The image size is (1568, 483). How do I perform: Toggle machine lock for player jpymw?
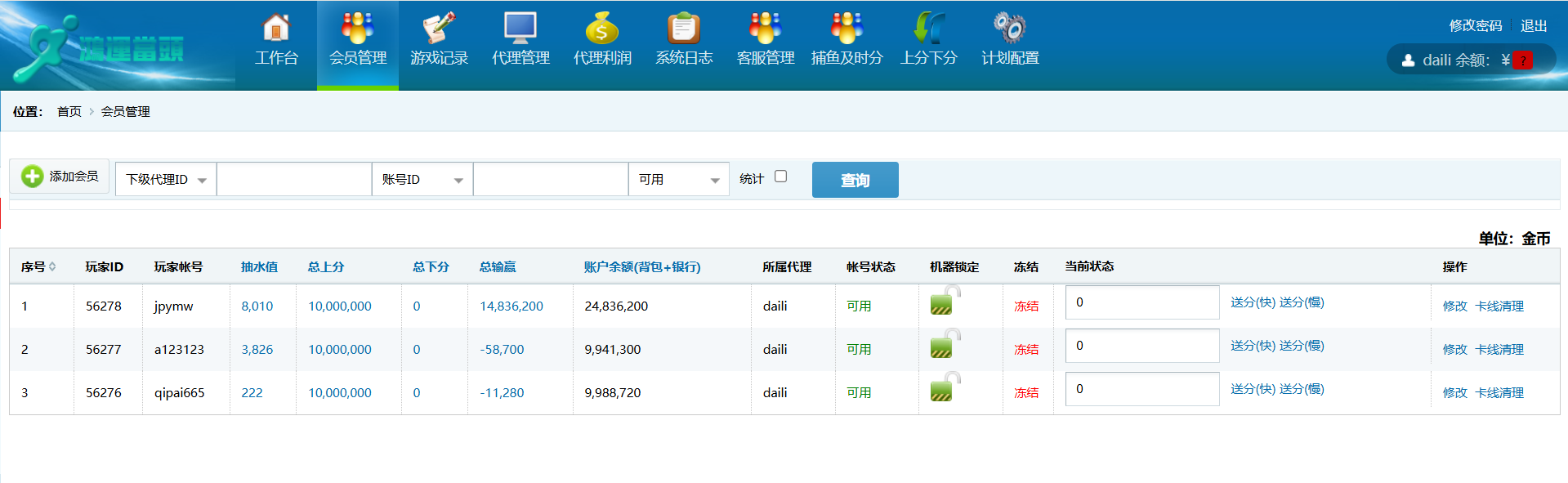943,302
